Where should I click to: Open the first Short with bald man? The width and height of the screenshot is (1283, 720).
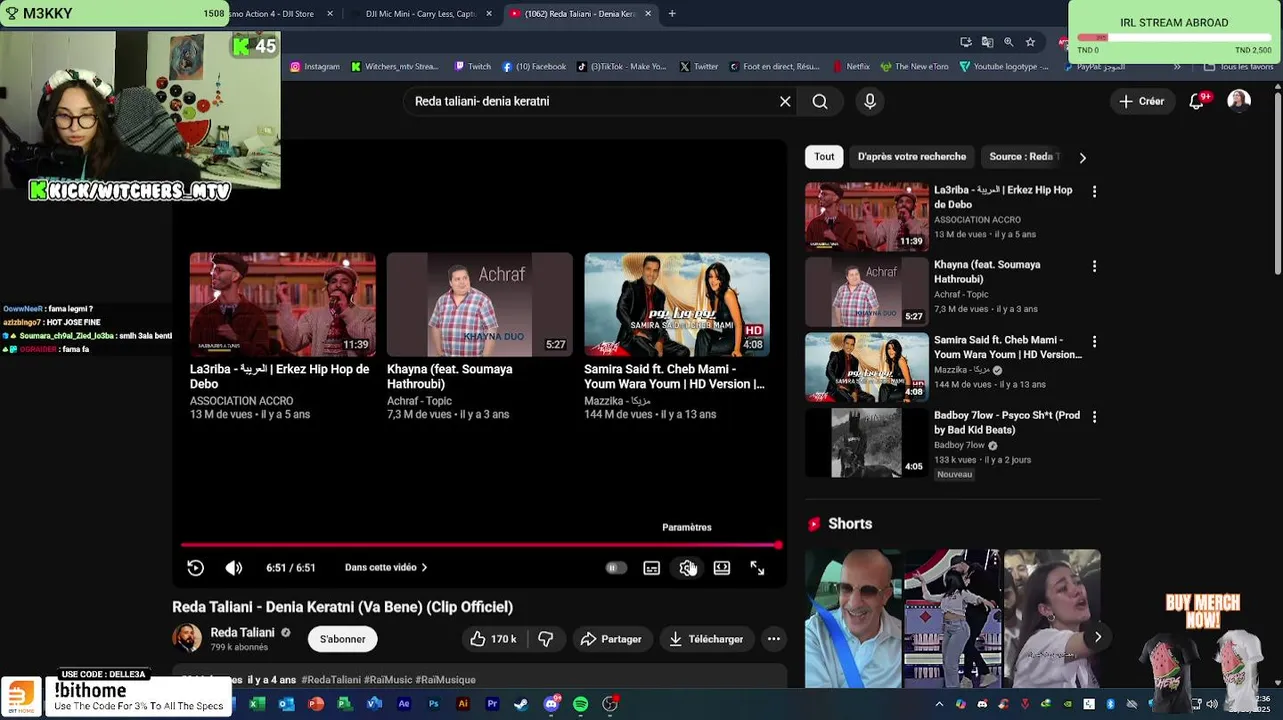pos(853,618)
